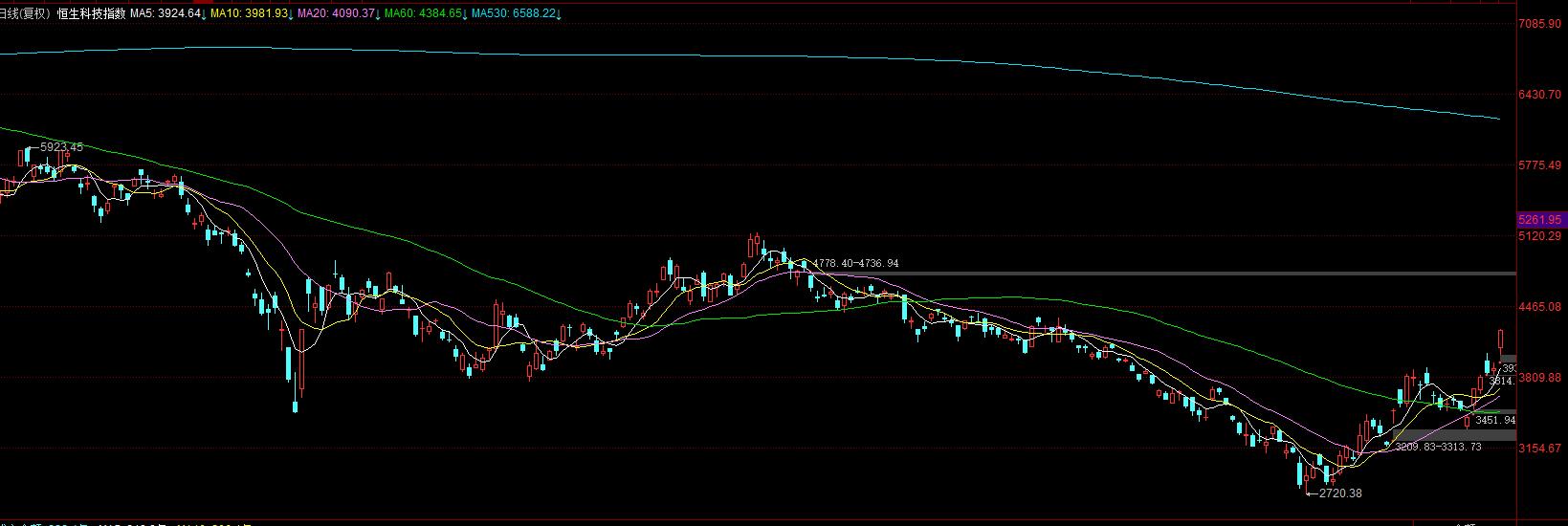Select the MA10: 3981.93 indicator label
Screen dimensions: 1568x526
250,13
